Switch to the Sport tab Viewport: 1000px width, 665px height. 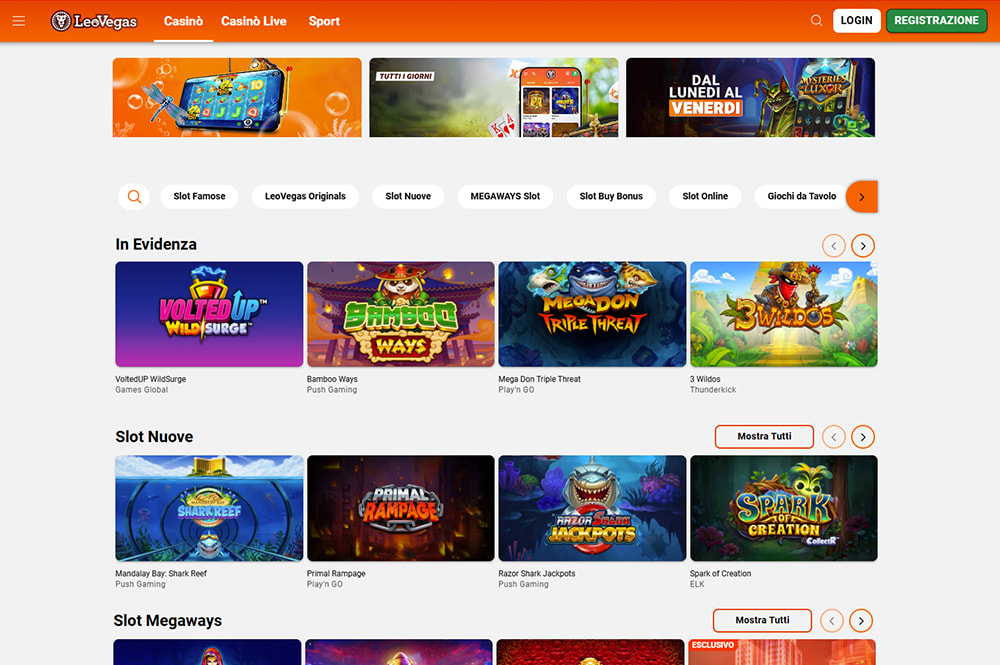pyautogui.click(x=324, y=21)
